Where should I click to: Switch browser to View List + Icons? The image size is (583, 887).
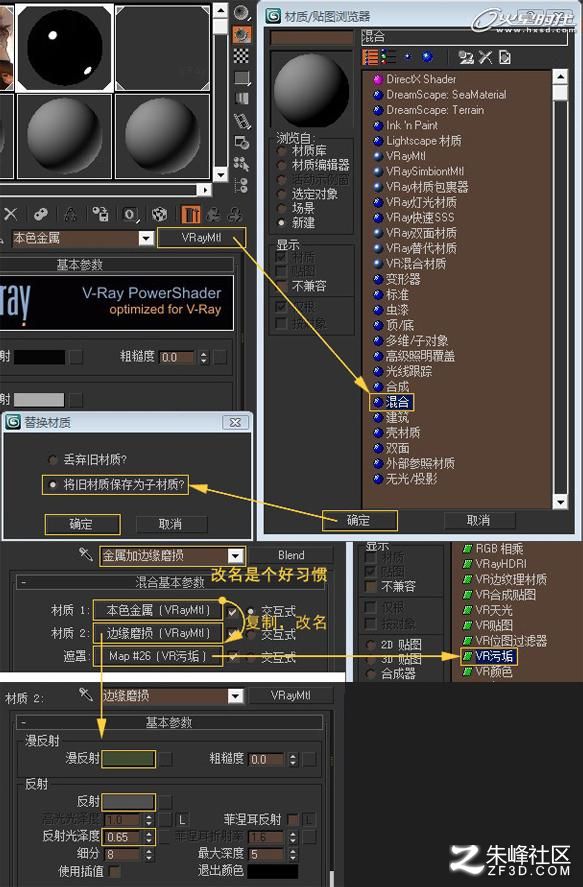click(x=388, y=57)
